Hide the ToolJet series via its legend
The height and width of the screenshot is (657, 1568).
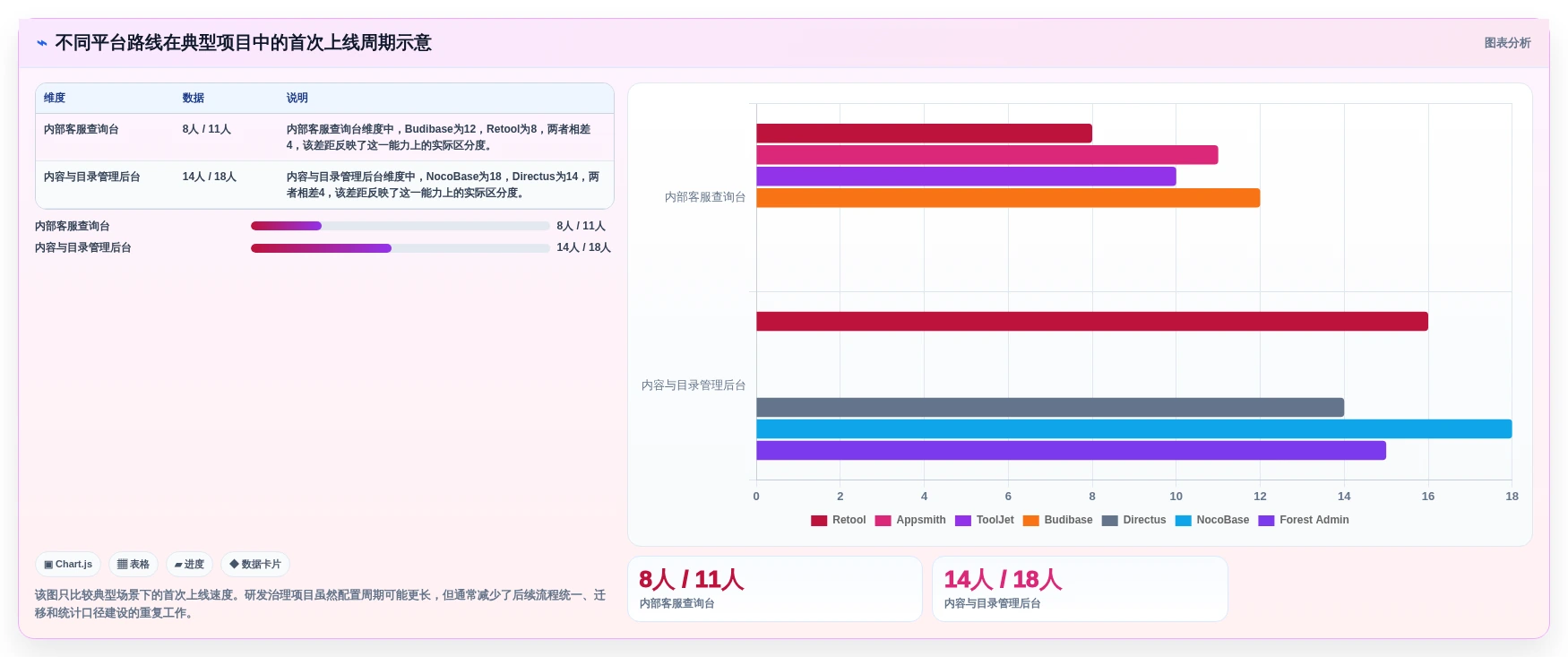[985, 520]
